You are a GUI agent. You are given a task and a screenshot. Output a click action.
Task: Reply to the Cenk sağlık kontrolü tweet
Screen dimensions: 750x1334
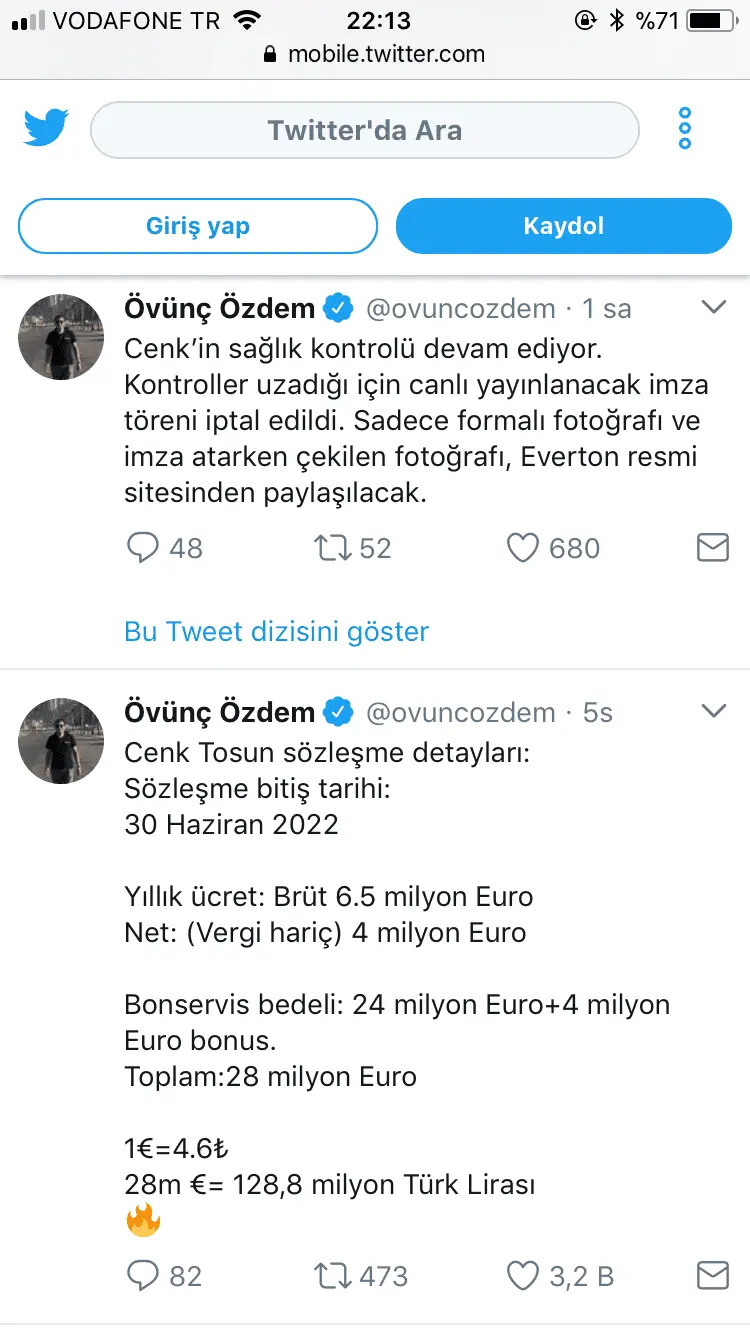click(x=145, y=547)
